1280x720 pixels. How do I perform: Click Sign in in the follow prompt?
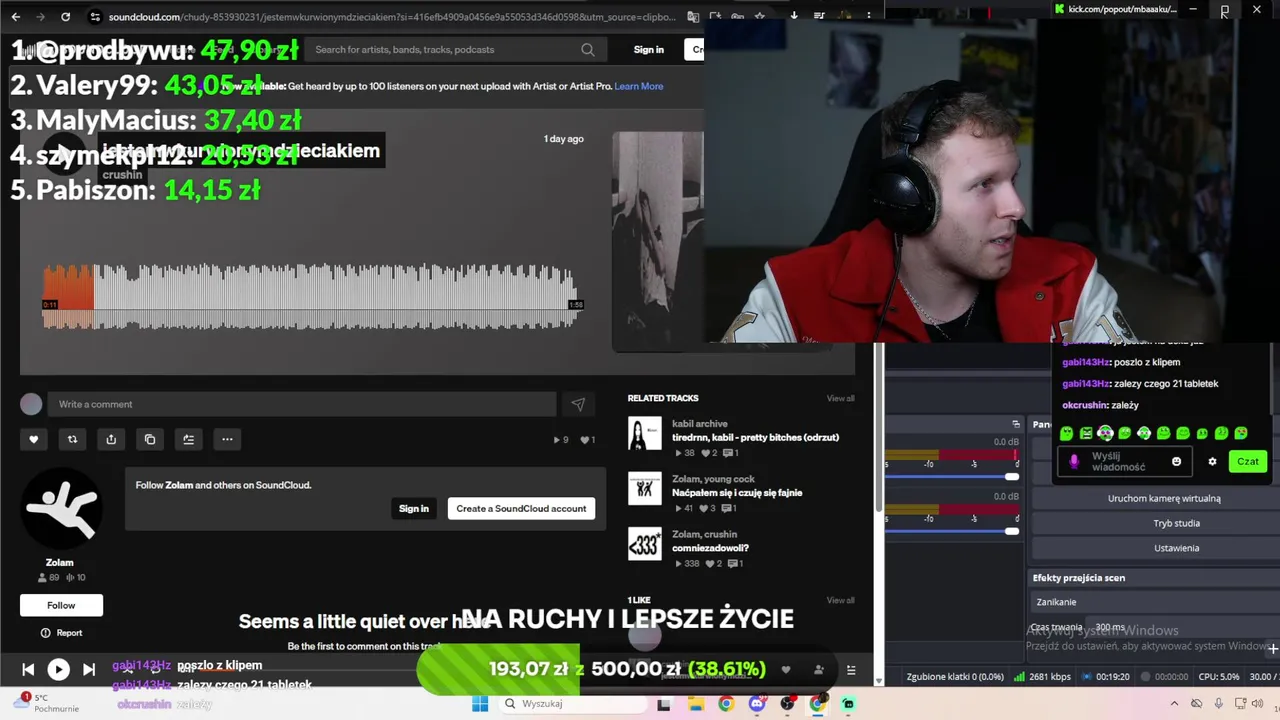(413, 508)
